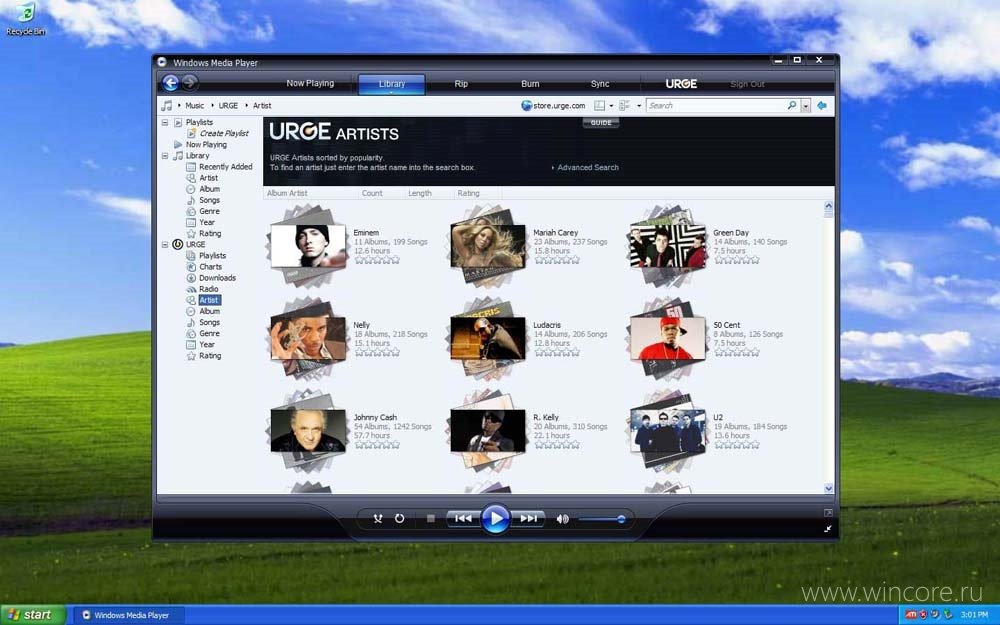Click the system tray clock
Viewport: 1000px width, 625px height.
[x=974, y=615]
